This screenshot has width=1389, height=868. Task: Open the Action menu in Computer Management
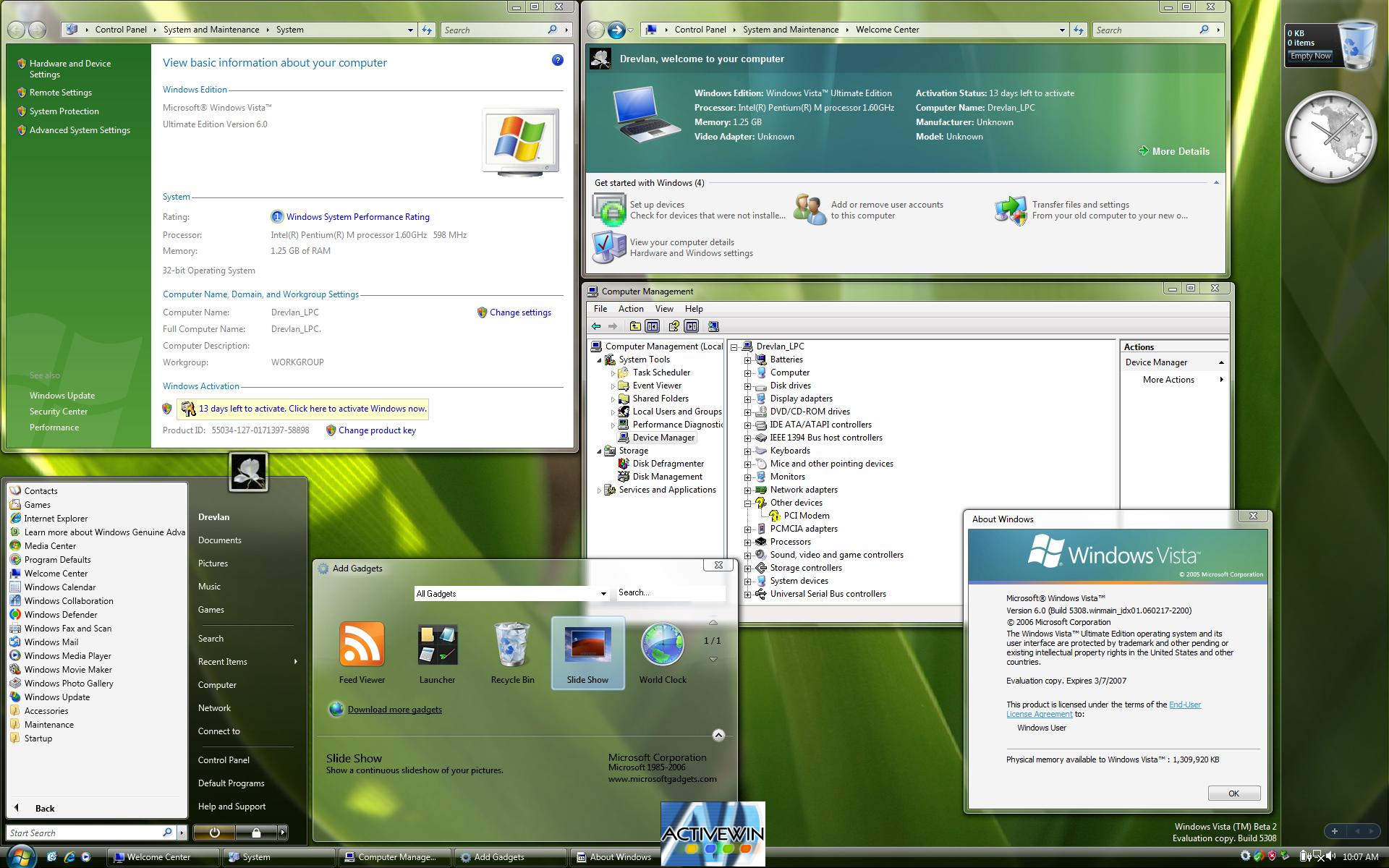pyautogui.click(x=630, y=309)
